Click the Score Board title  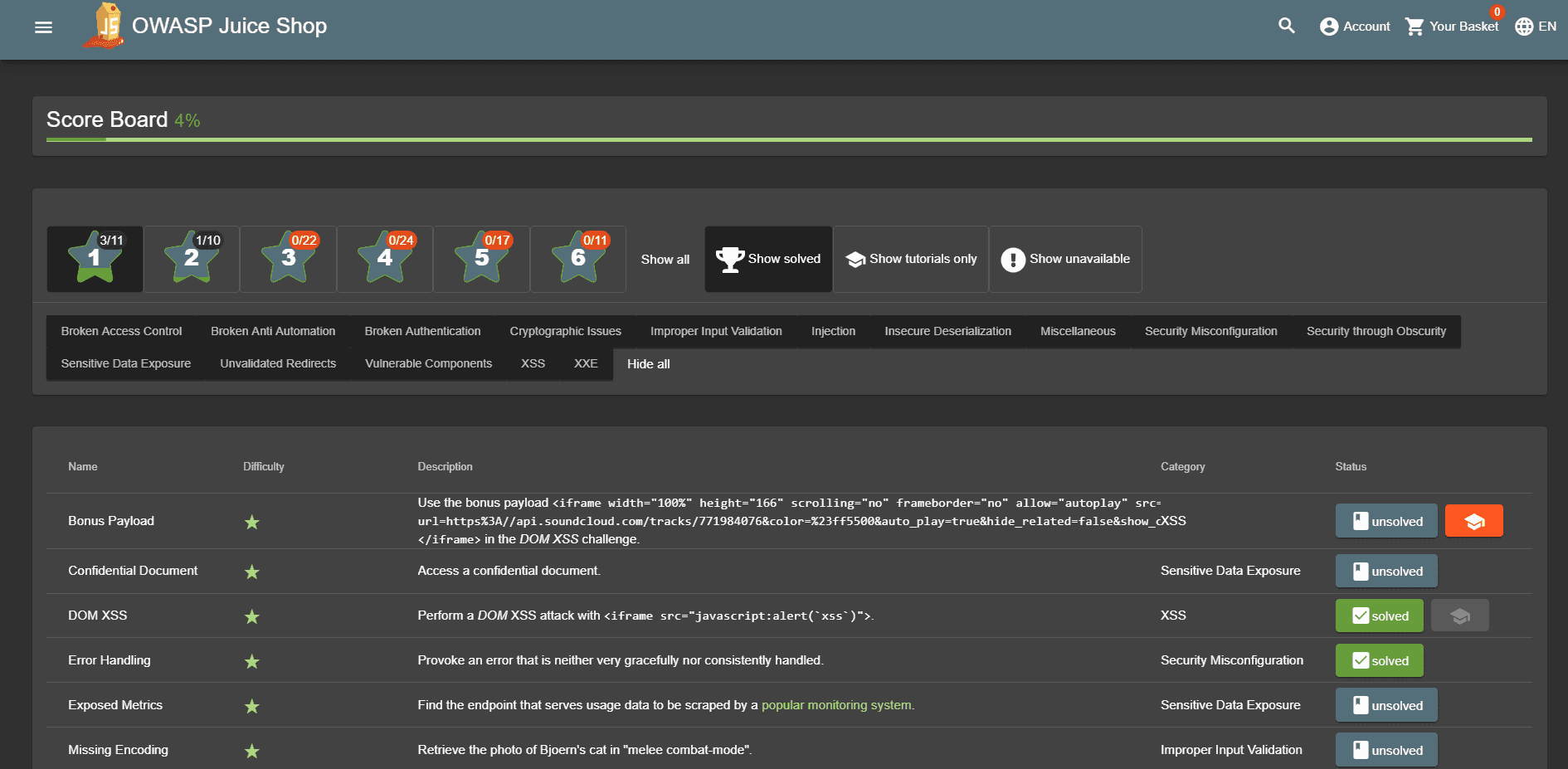tap(107, 119)
